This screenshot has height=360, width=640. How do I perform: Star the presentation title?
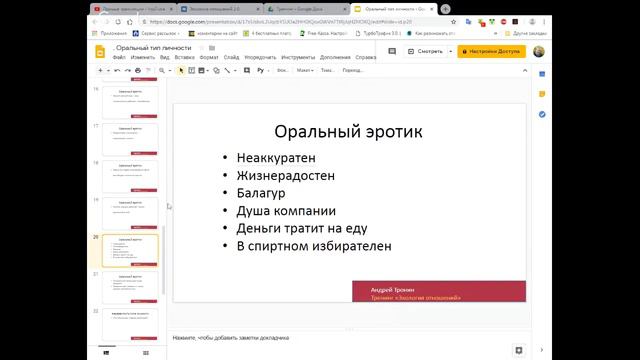[x=201, y=48]
